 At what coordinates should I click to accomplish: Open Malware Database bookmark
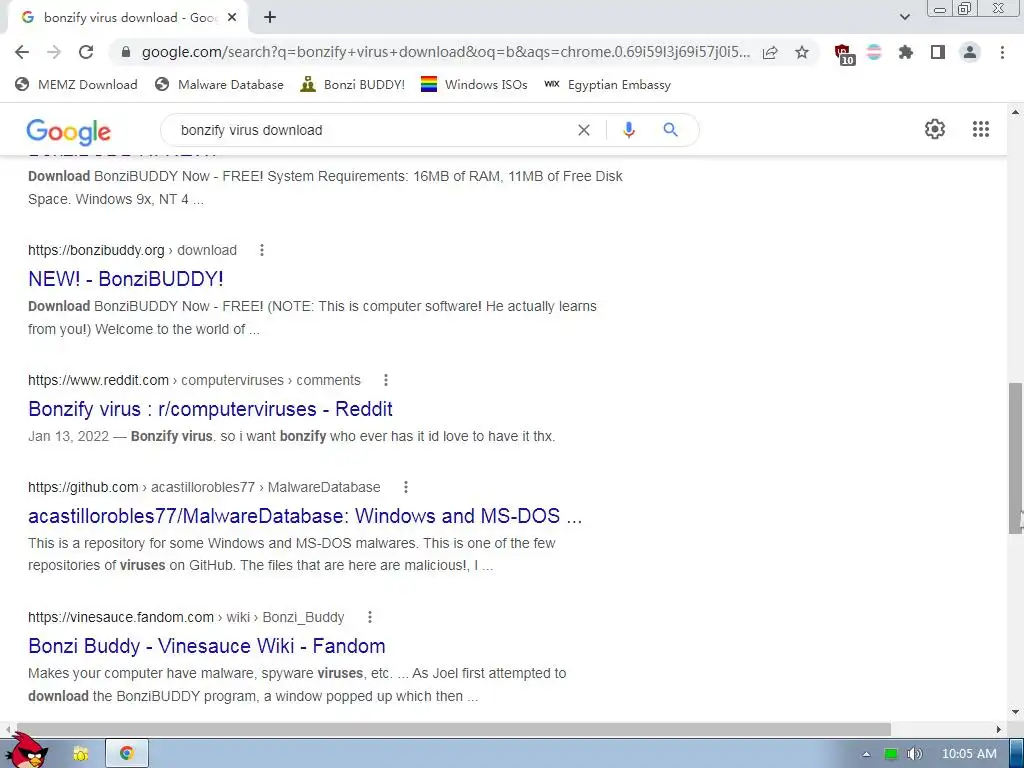(219, 84)
